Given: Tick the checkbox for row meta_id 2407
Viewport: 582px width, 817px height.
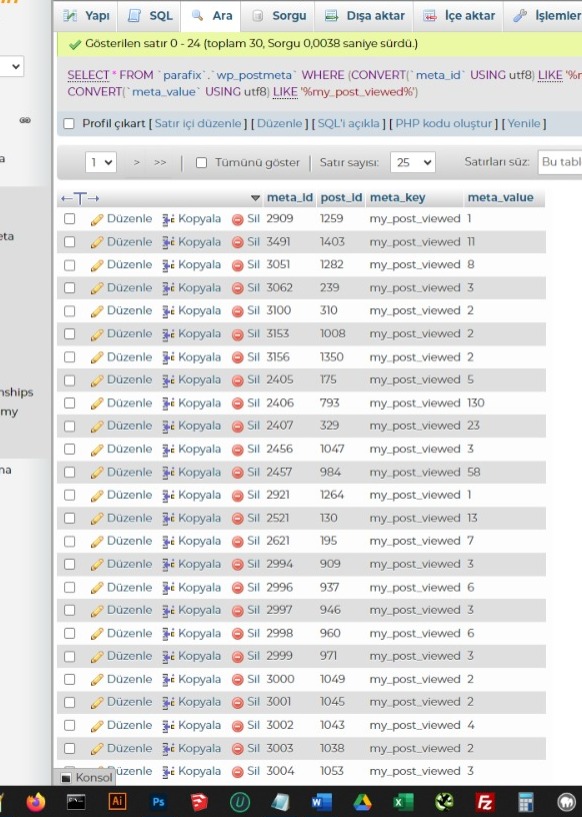Looking at the screenshot, I should (x=69, y=426).
